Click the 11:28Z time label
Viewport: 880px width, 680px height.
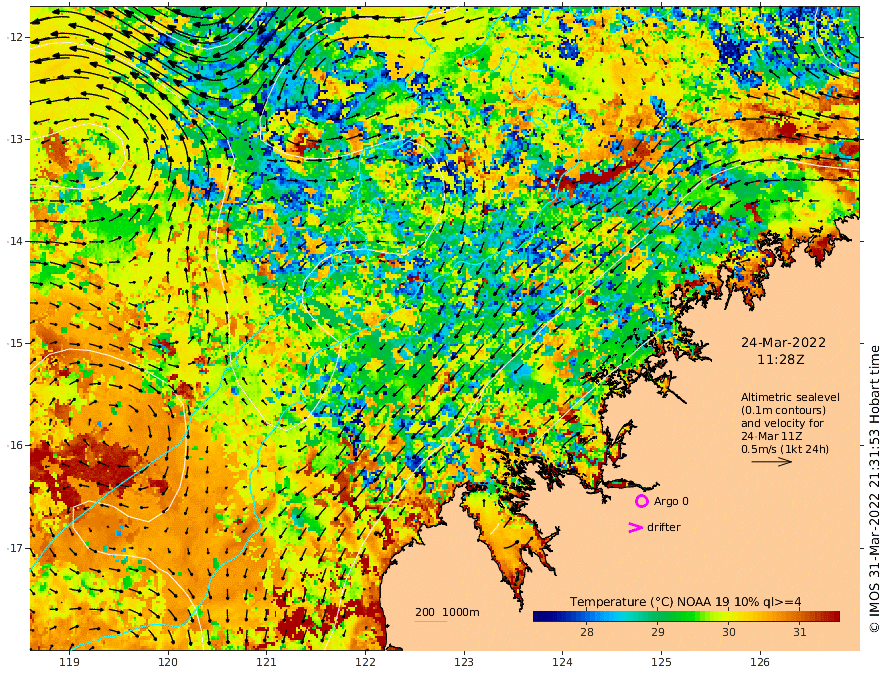[x=781, y=360]
